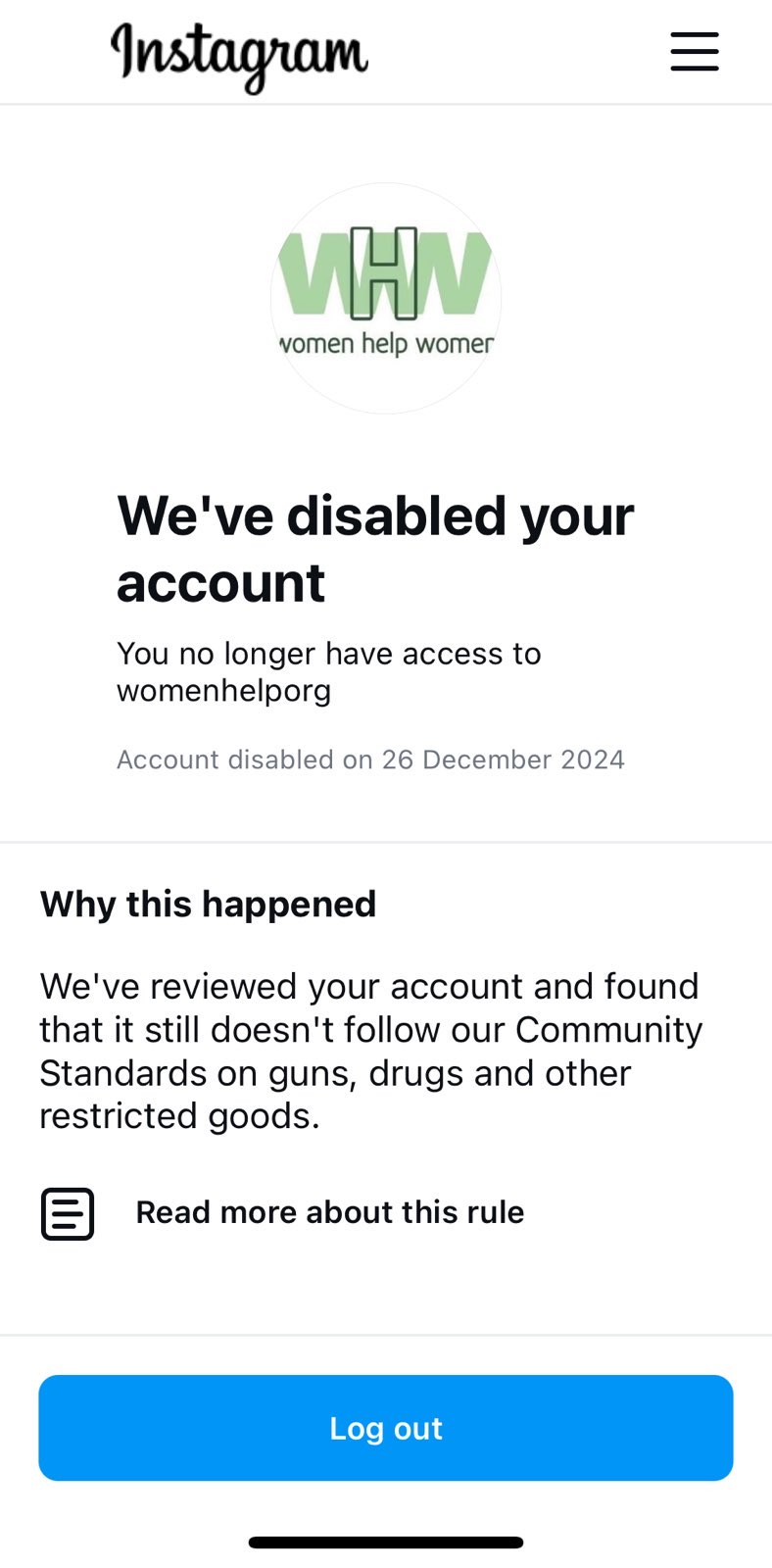Tap the top bar of the hamburger icon

(x=695, y=36)
